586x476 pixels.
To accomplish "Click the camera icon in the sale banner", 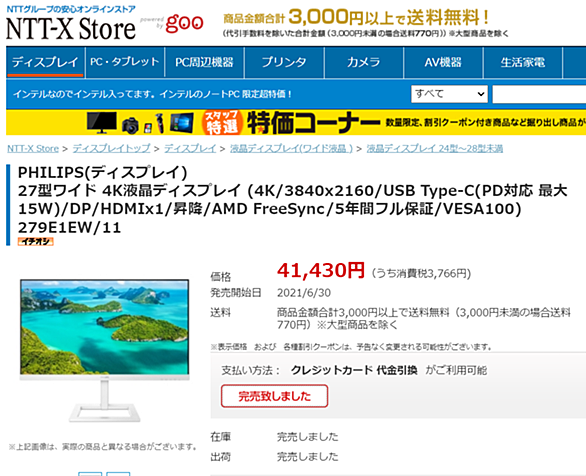I will pos(130,126).
